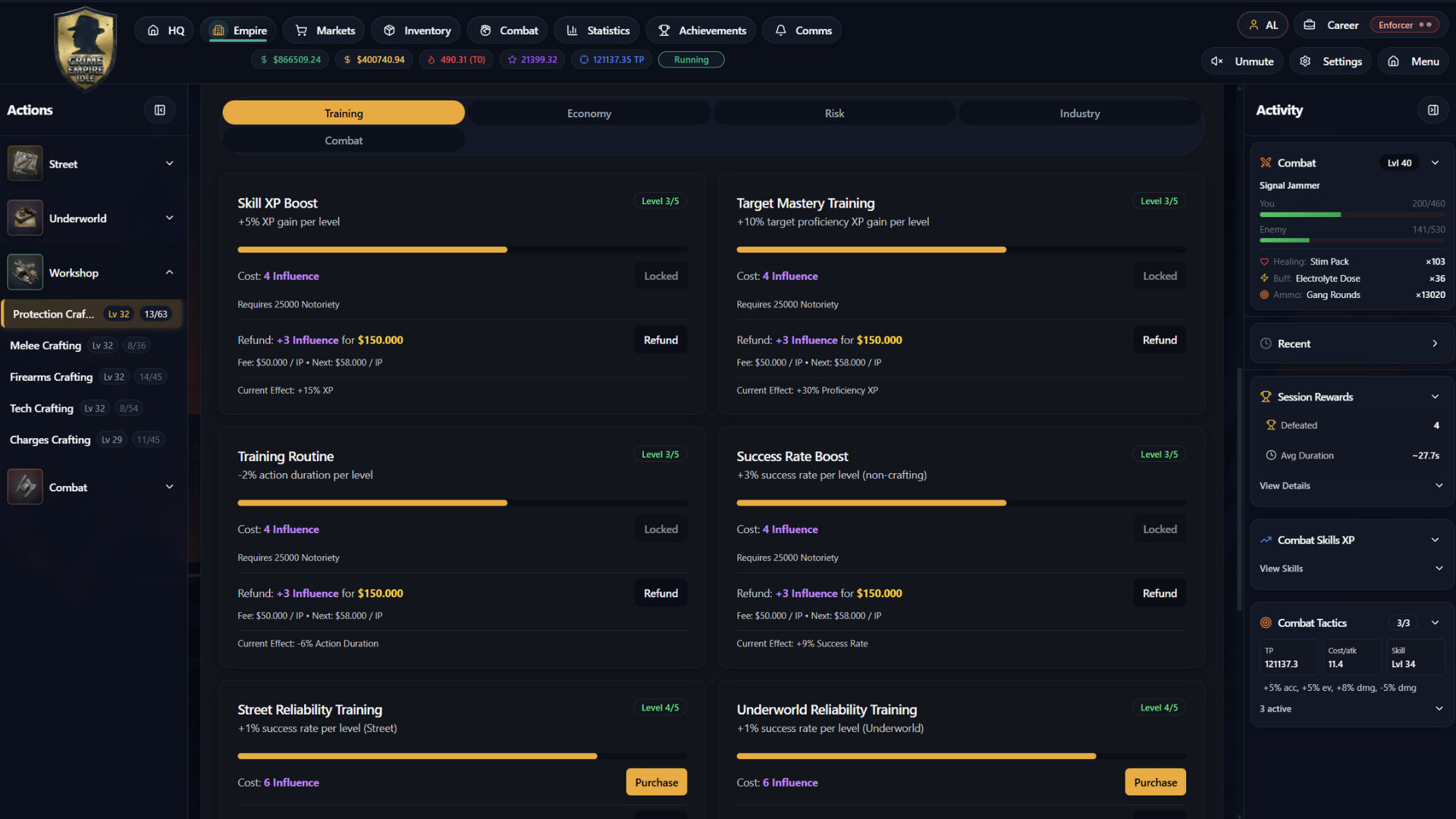The height and width of the screenshot is (819, 1456).
Task: Open the Markets menu
Action: (324, 30)
